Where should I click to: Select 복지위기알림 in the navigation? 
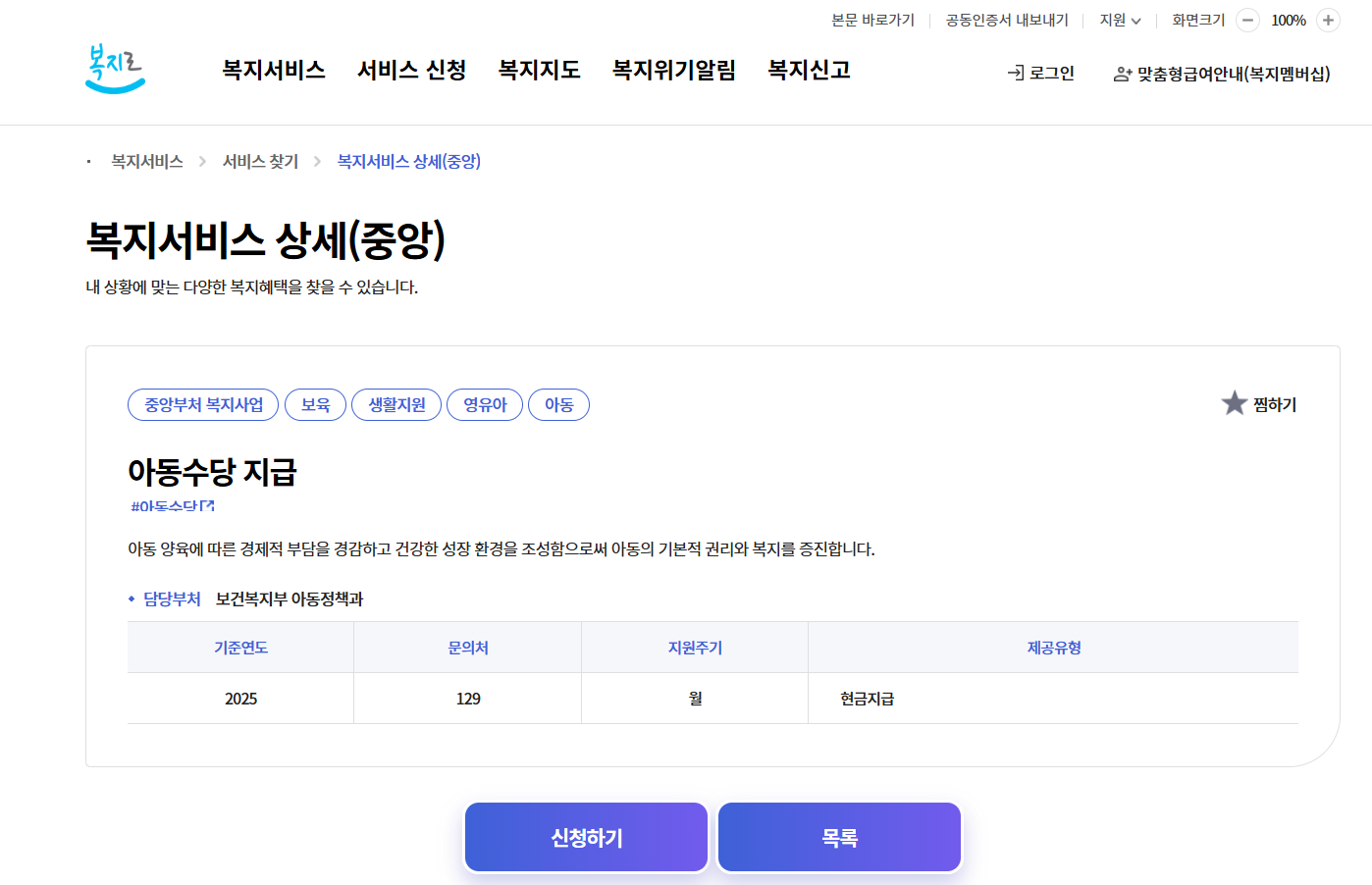673,70
